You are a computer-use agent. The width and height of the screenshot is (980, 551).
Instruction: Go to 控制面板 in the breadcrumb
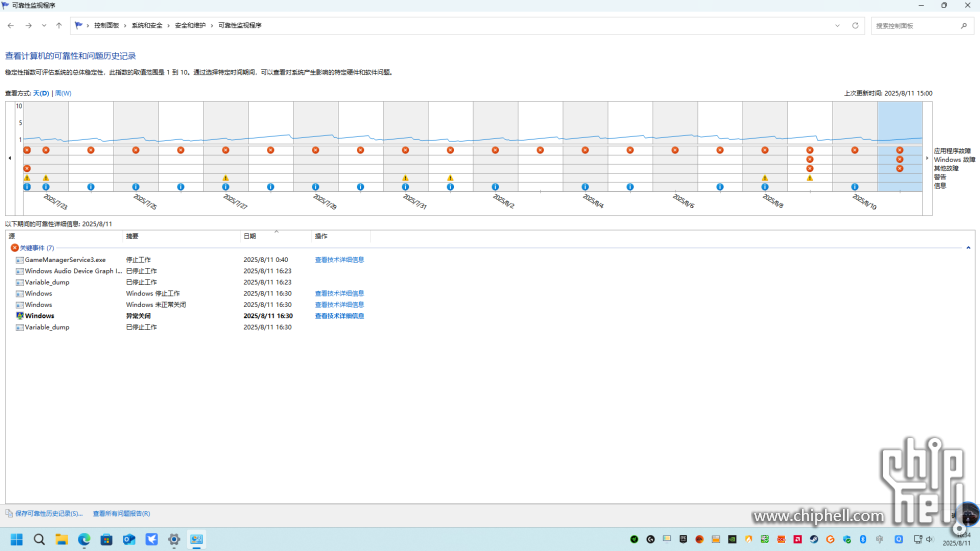[106, 26]
